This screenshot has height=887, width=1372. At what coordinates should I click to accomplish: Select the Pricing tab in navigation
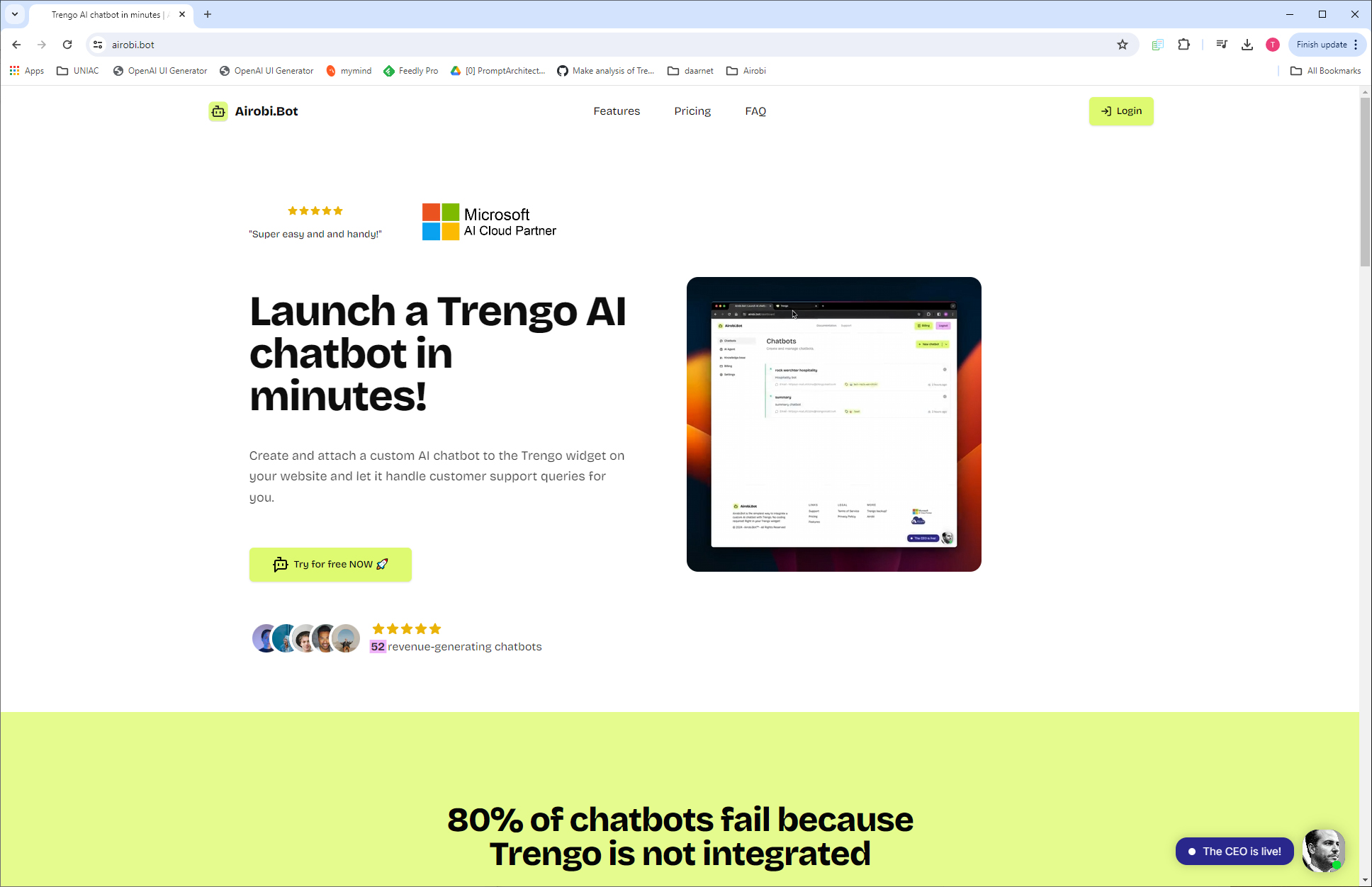(692, 111)
